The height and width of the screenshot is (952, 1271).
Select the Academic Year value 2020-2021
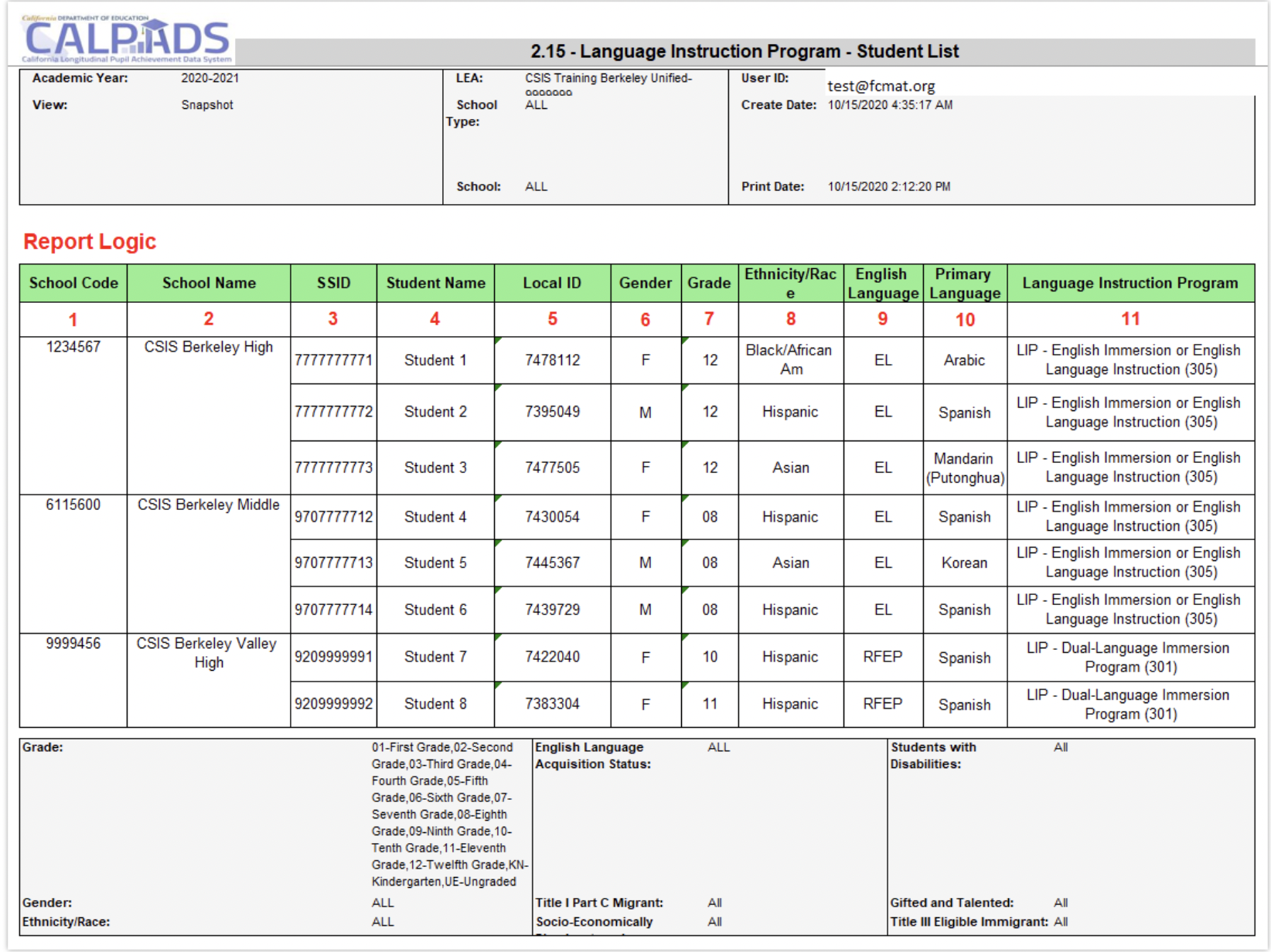[x=210, y=78]
